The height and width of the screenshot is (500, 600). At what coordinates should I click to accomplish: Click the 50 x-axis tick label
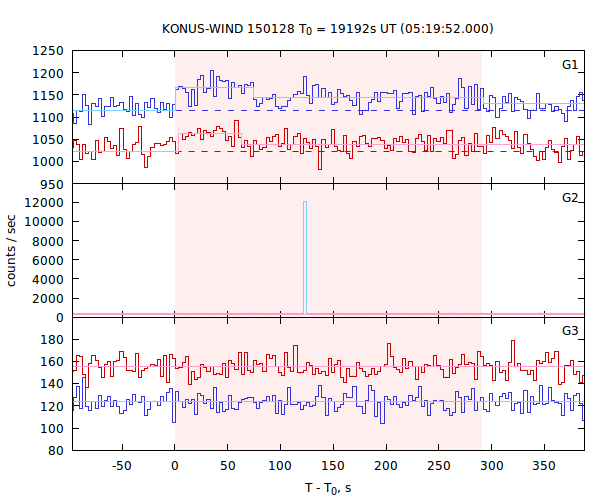(228, 466)
